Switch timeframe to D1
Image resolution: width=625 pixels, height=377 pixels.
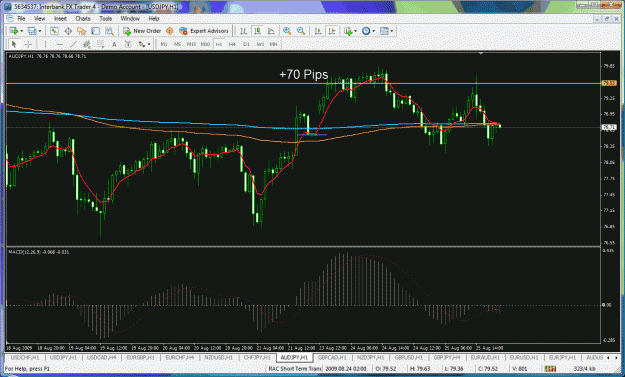click(x=246, y=44)
